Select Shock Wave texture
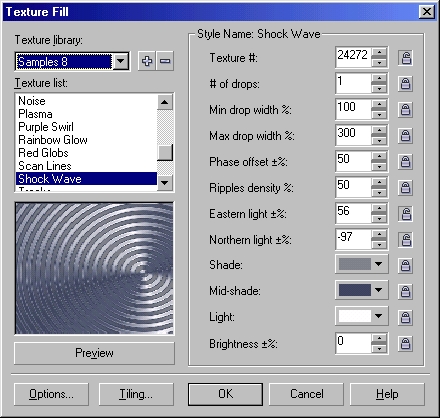The image size is (440, 418). 86,179
